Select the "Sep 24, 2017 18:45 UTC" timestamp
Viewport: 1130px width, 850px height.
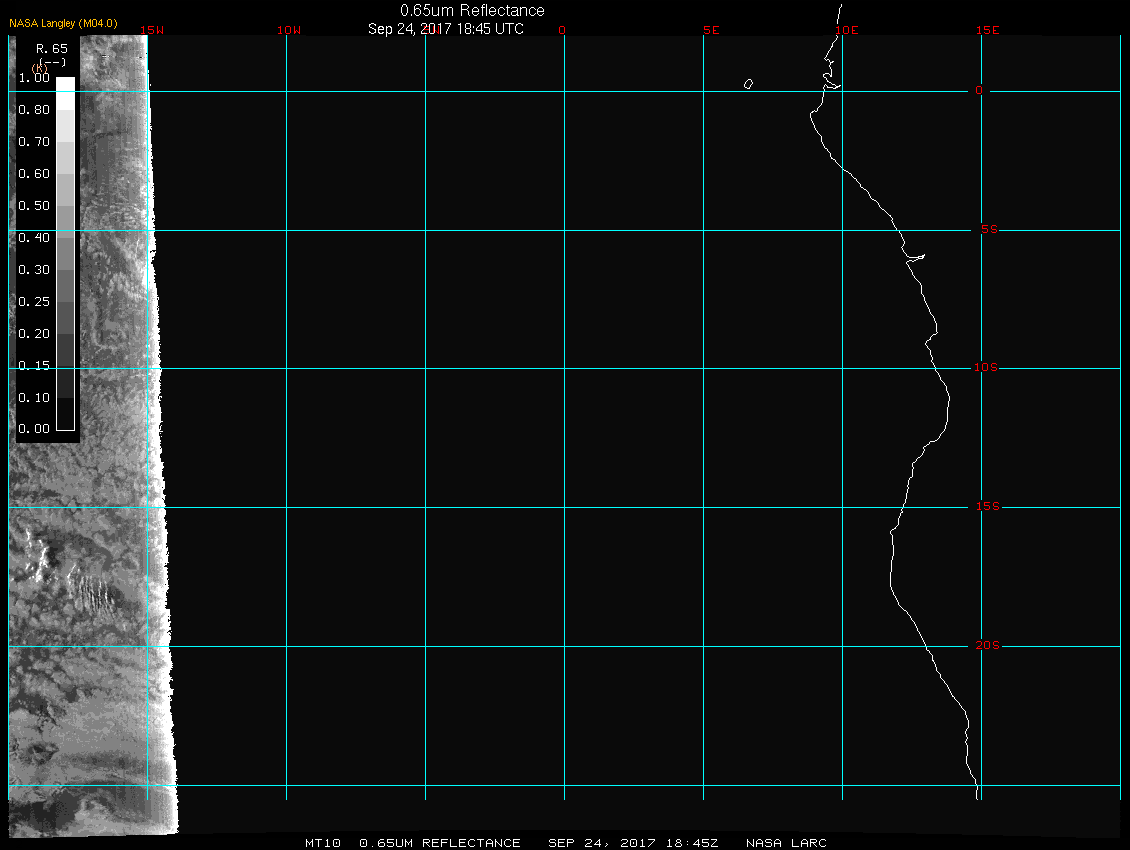[x=446, y=29]
